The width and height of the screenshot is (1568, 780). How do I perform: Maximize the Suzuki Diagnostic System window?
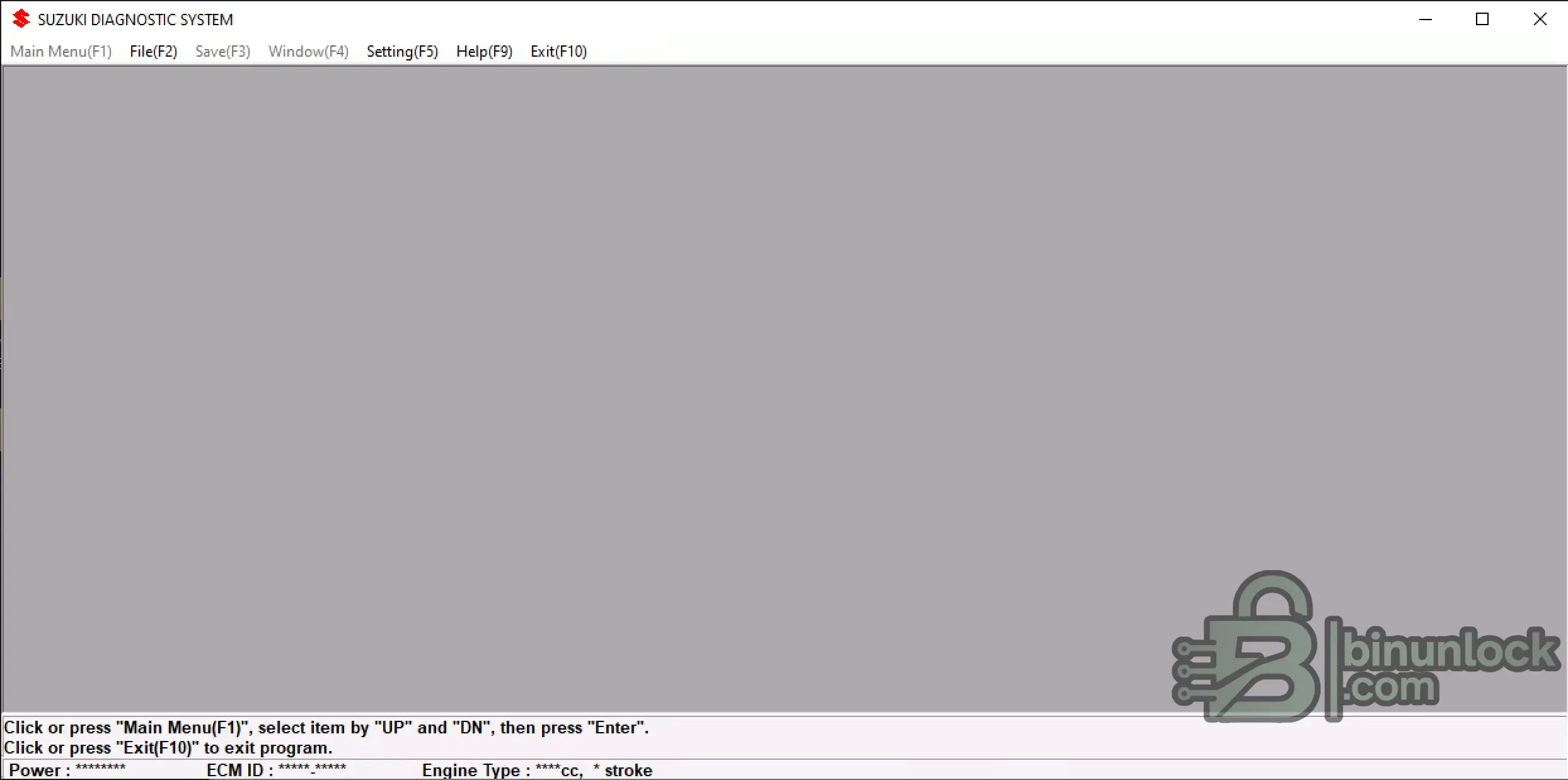1482,20
